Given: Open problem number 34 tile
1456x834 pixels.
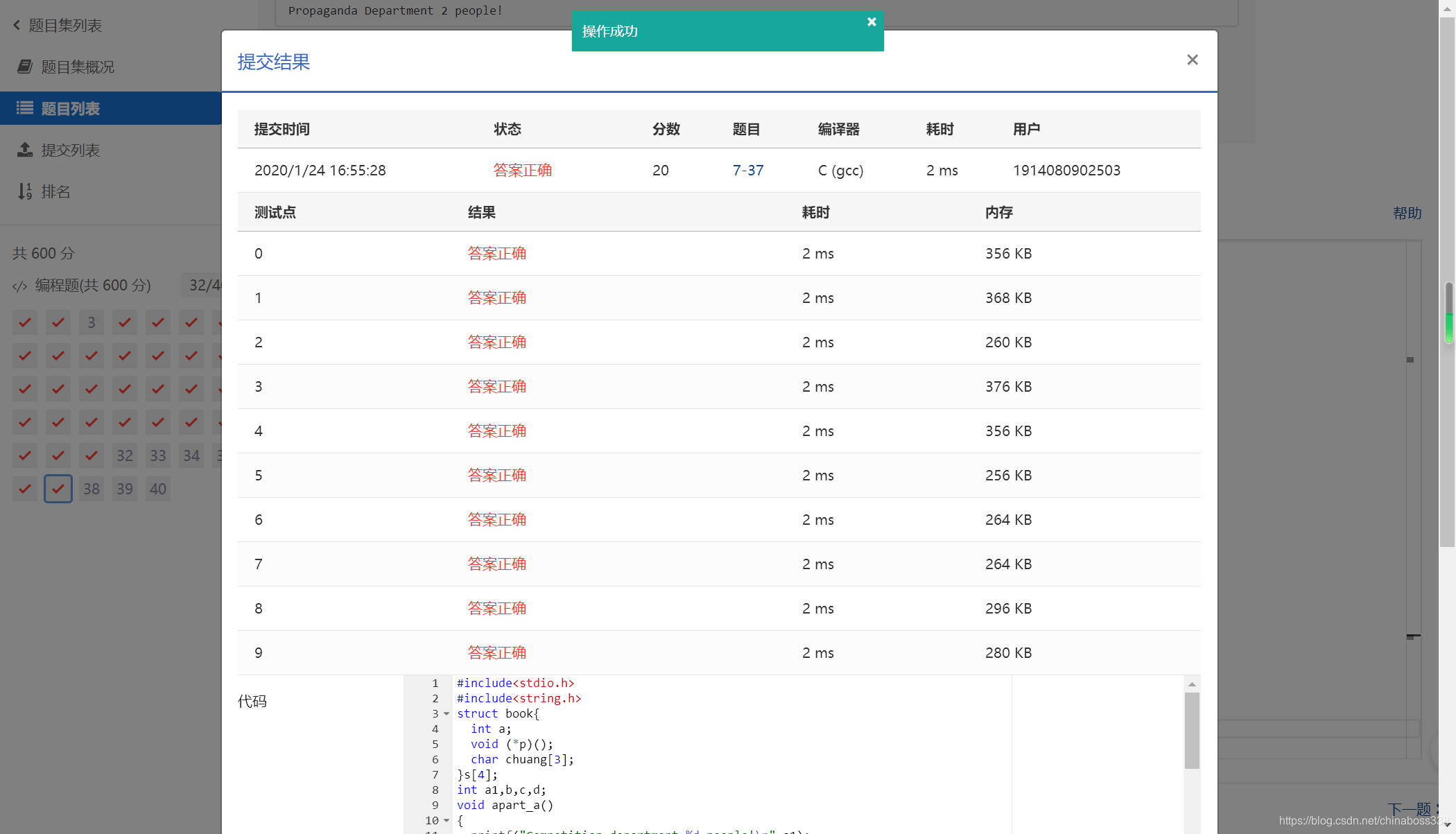Looking at the screenshot, I should (191, 456).
